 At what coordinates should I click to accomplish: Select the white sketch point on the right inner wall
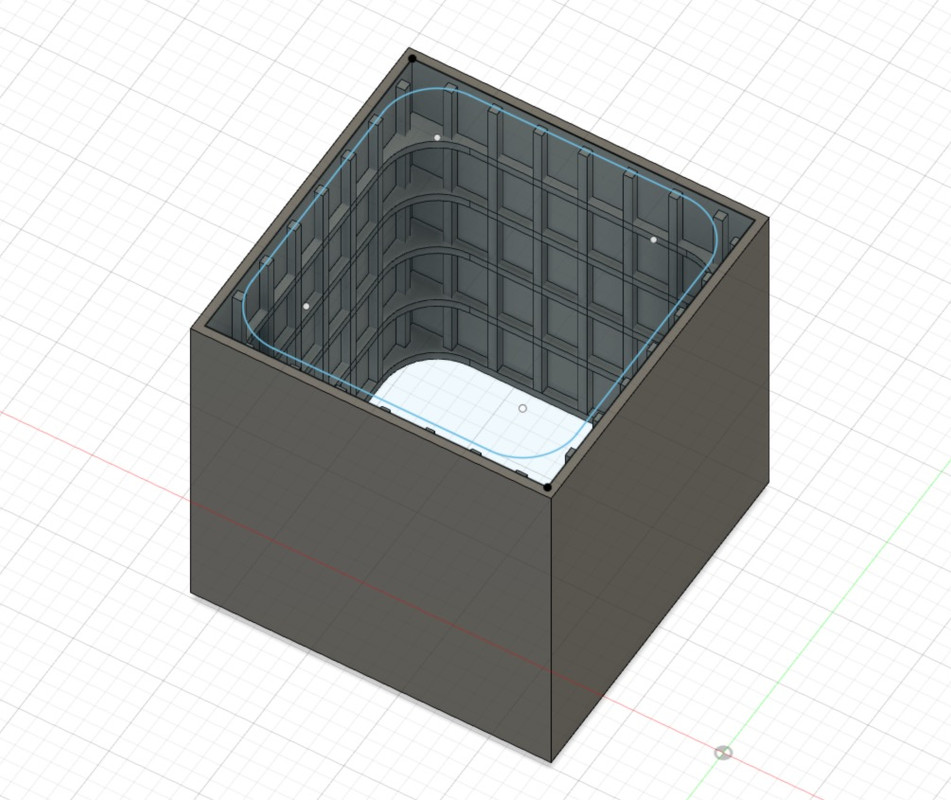[653, 240]
